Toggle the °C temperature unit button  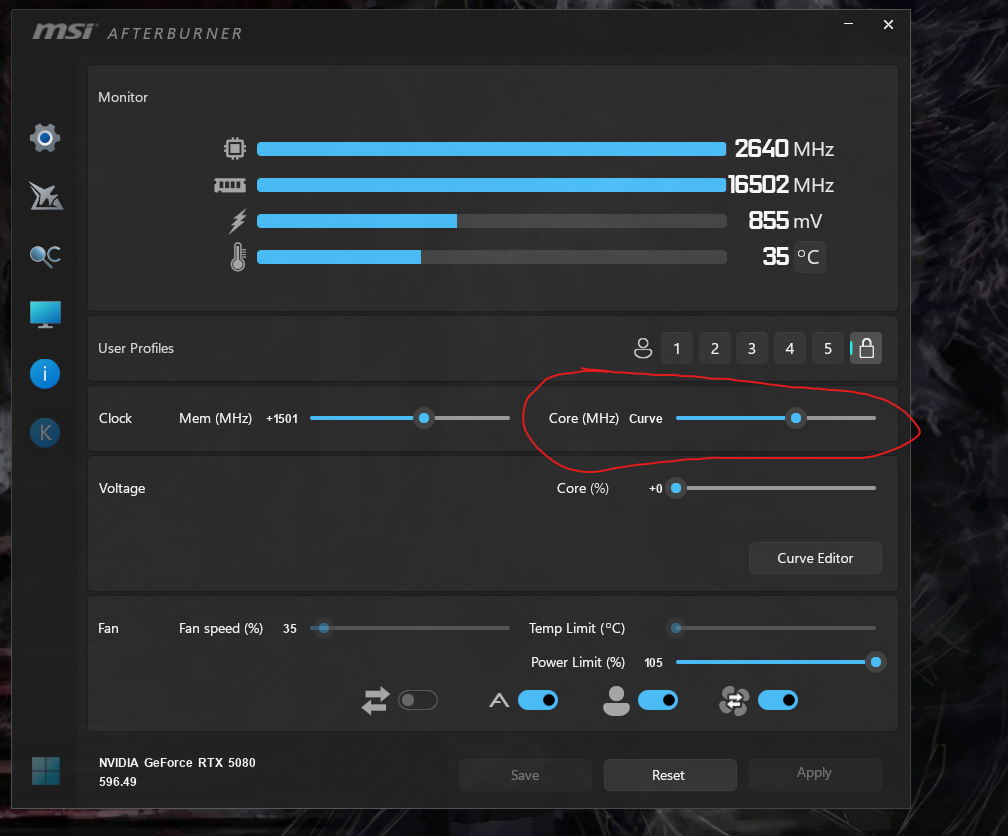(x=809, y=257)
